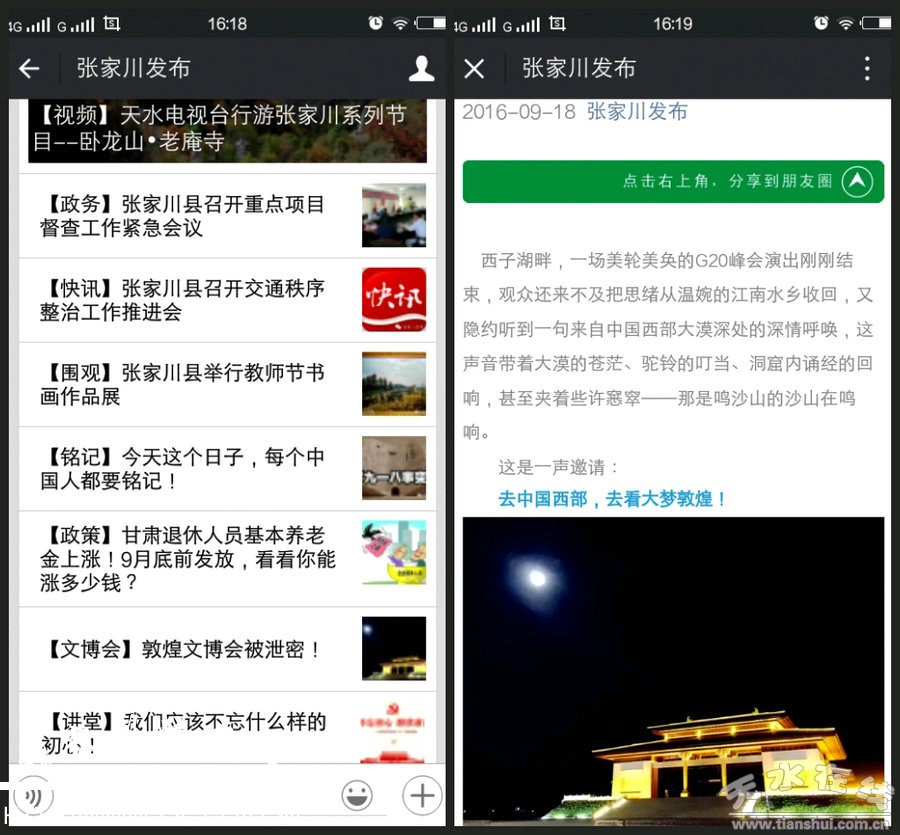This screenshot has height=835, width=900.
Task: Tap the back arrow in left header
Action: [x=29, y=68]
